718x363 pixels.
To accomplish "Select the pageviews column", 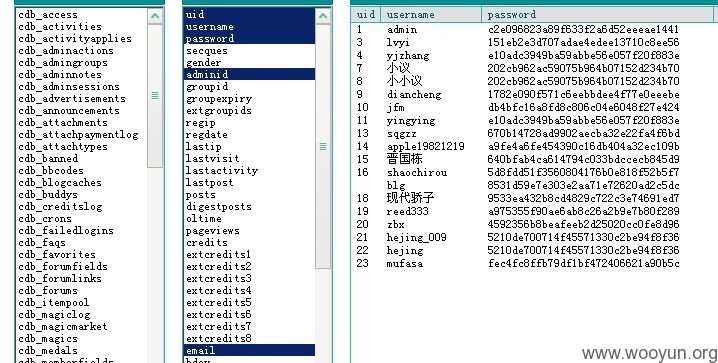I will [213, 230].
